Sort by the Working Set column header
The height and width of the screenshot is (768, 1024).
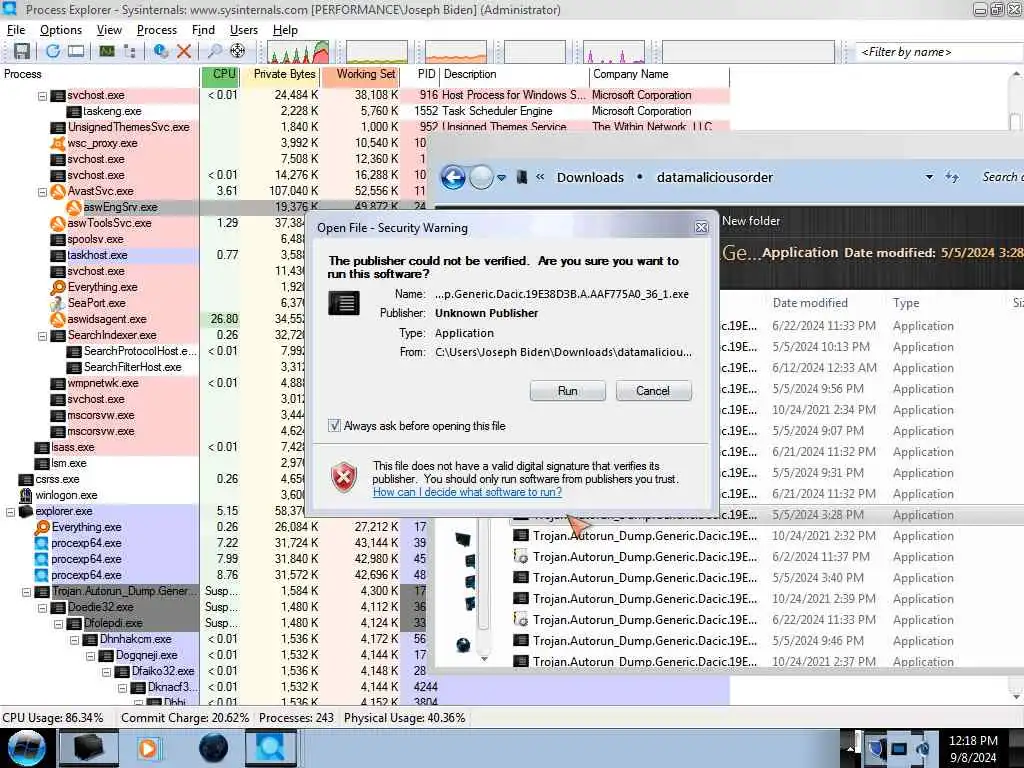[360, 74]
